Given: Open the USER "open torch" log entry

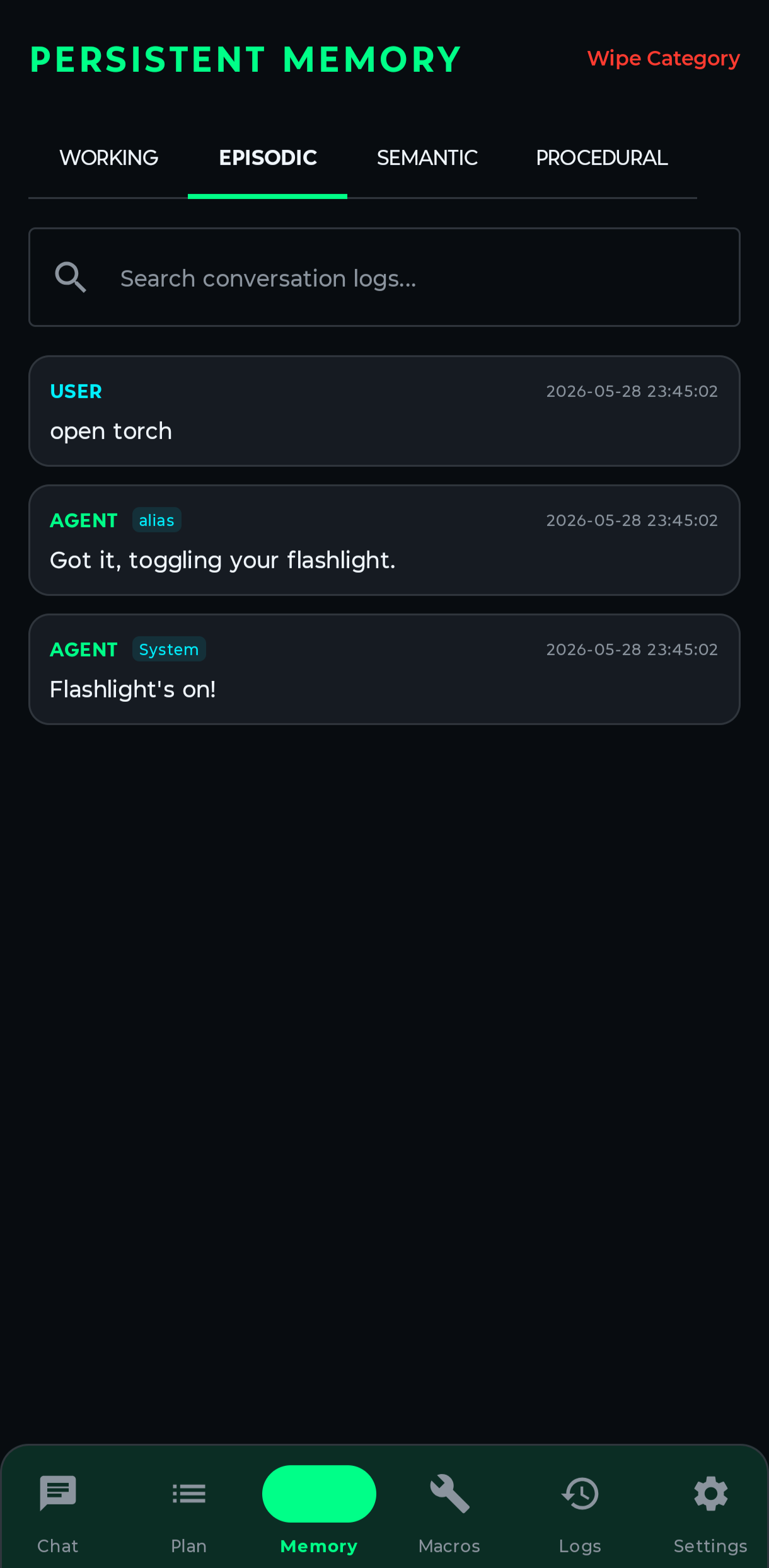Looking at the screenshot, I should [x=384, y=411].
